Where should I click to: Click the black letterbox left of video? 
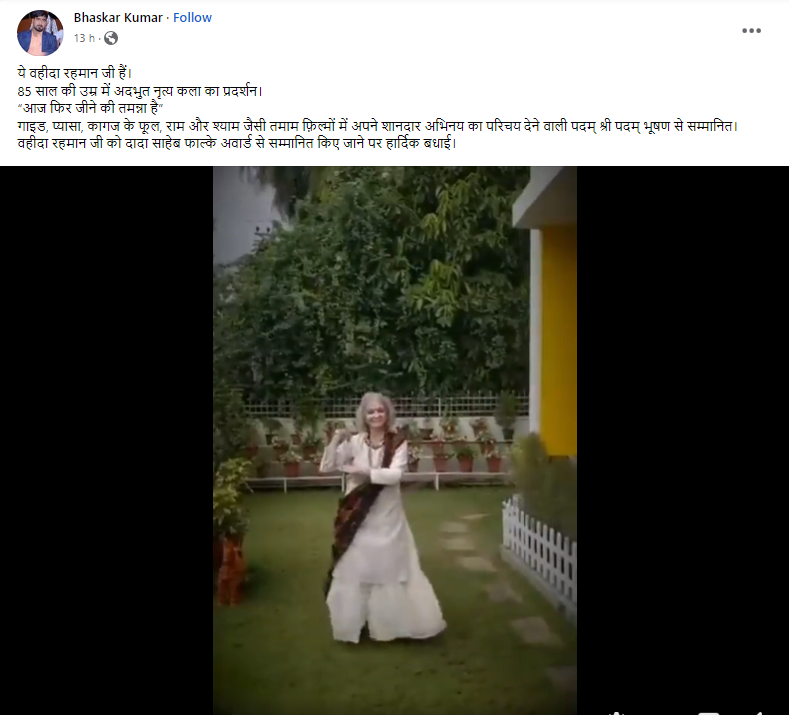[107, 440]
